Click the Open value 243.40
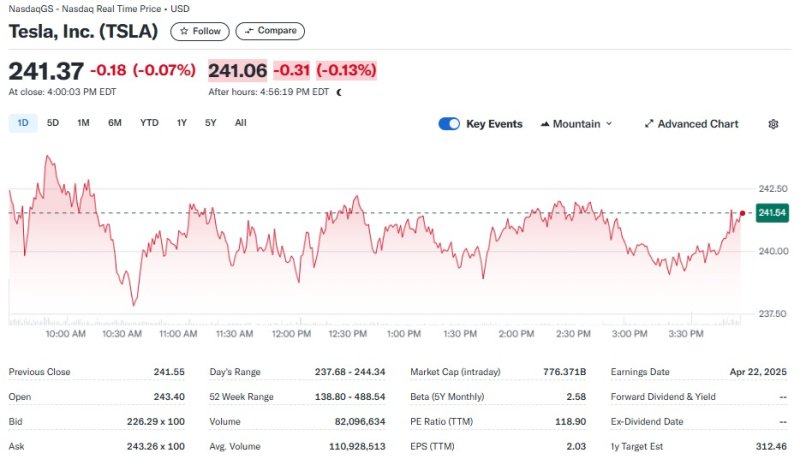This screenshot has width=800, height=459. tap(169, 397)
